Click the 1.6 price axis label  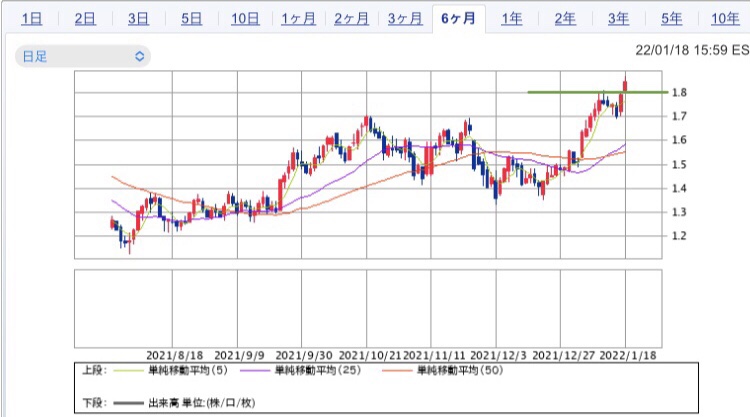click(679, 140)
